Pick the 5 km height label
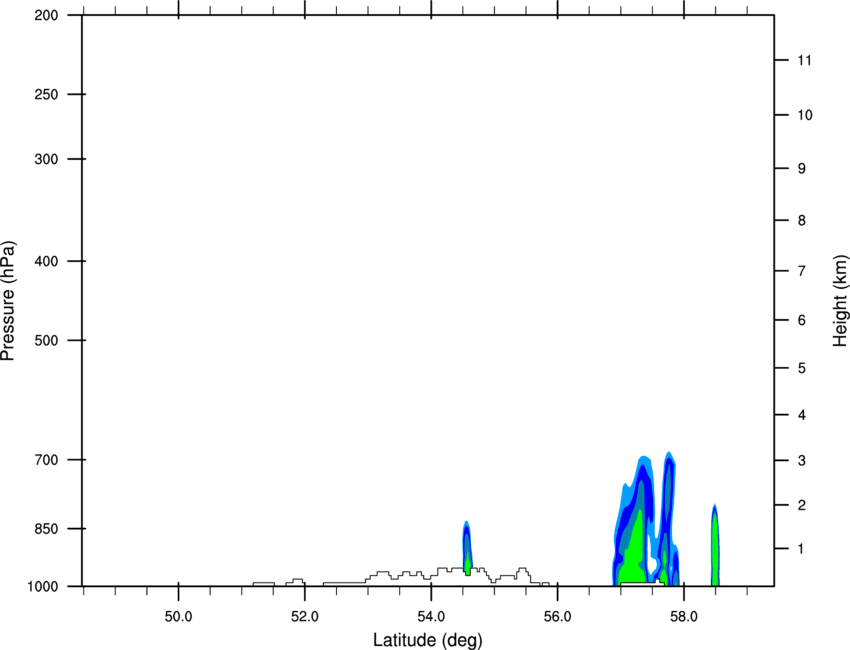This screenshot has width=850, height=650. click(802, 368)
